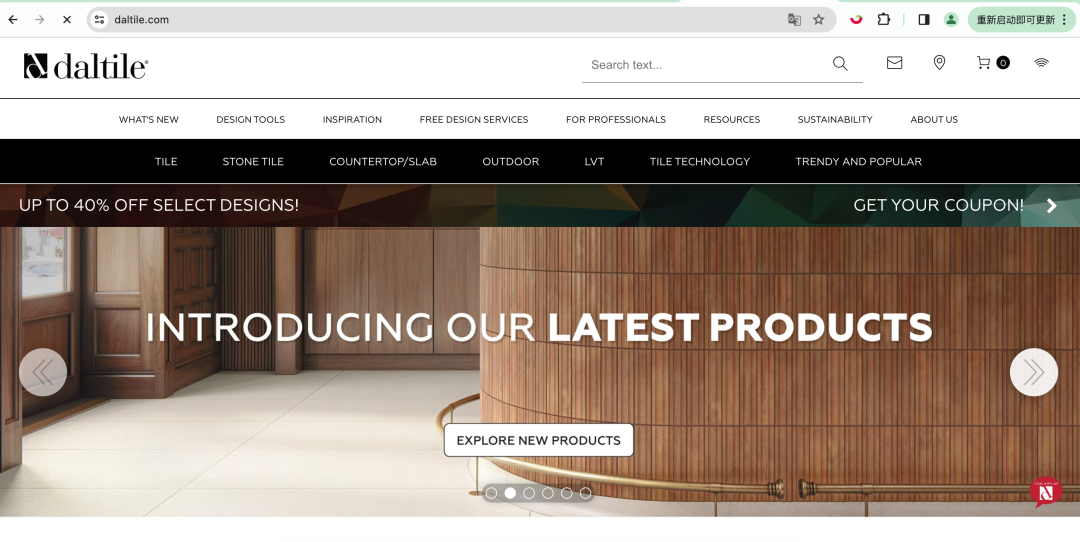Viewport: 1080px width, 542px height.
Task: Expand the COUNTERTOP/SLAB category
Action: (383, 162)
